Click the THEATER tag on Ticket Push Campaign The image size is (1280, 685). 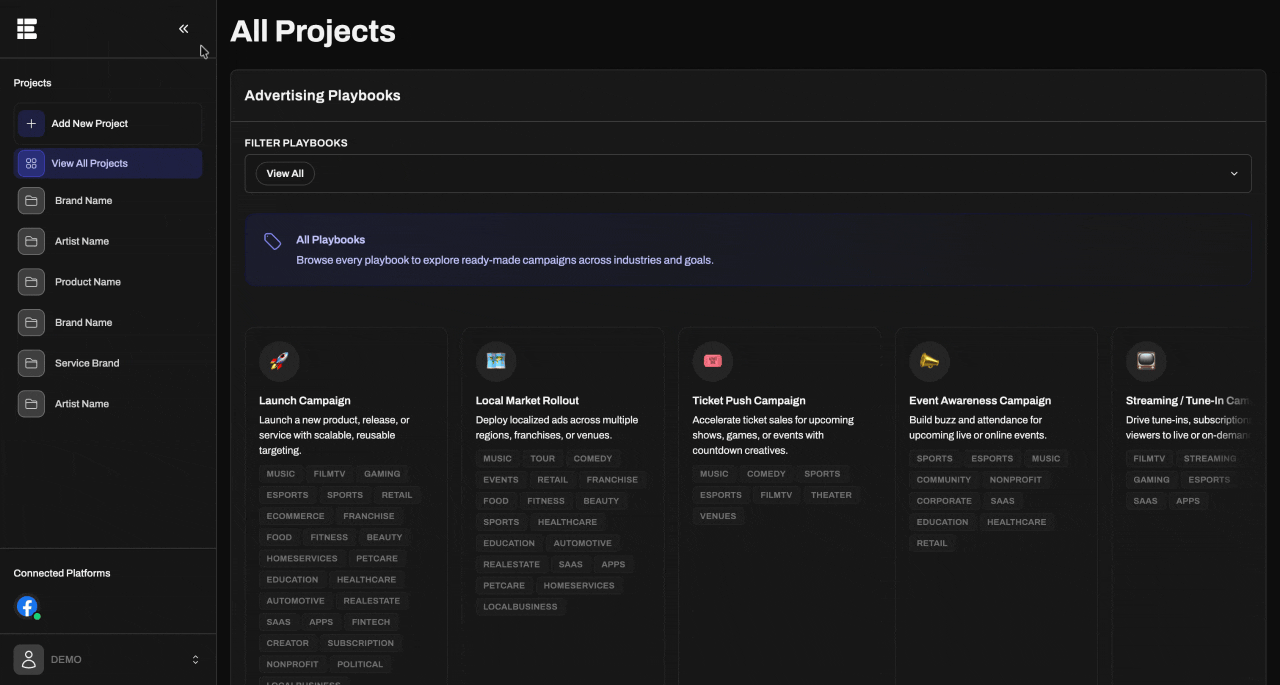point(832,495)
